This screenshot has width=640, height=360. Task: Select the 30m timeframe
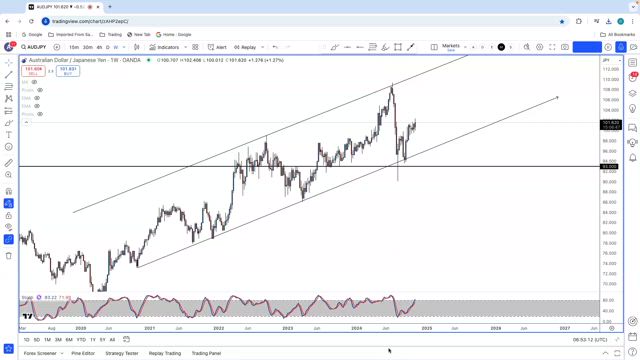pos(88,47)
